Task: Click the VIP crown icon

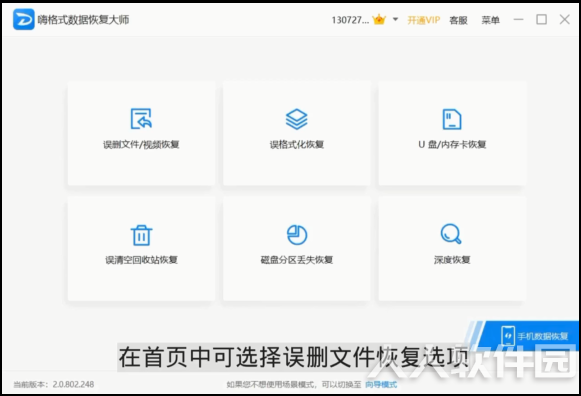Action: [379, 19]
